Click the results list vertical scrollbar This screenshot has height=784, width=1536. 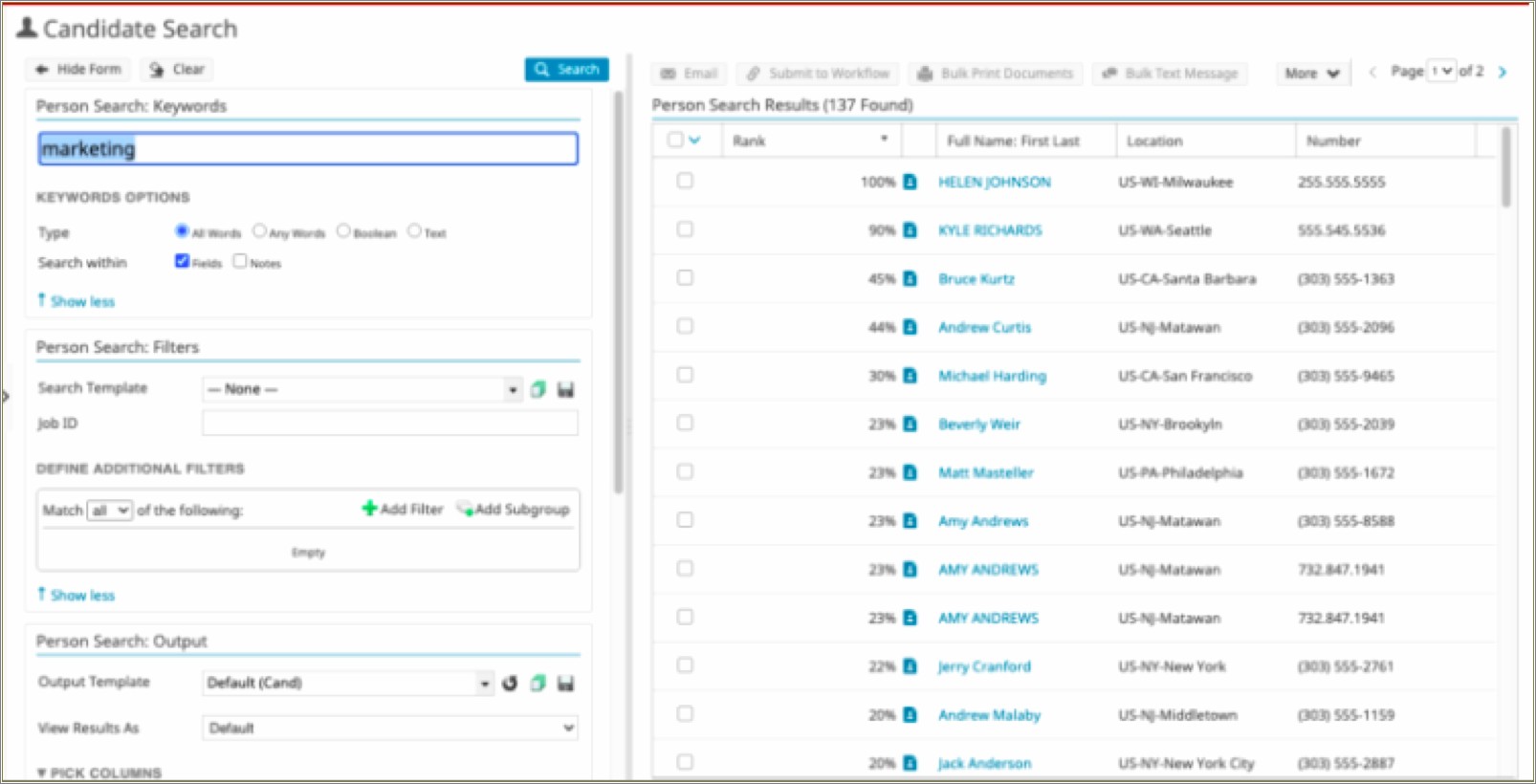[1506, 167]
